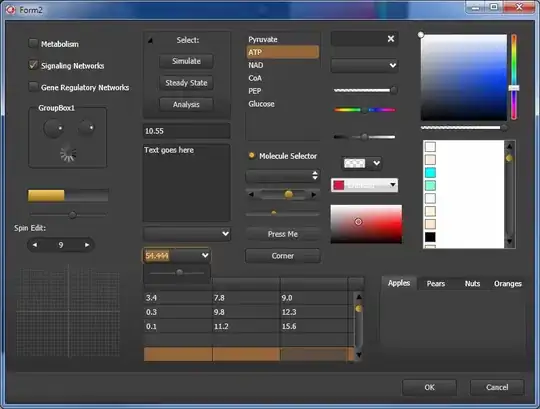Click the Steady State button
Viewport: 540px width, 409px height.
point(186,83)
